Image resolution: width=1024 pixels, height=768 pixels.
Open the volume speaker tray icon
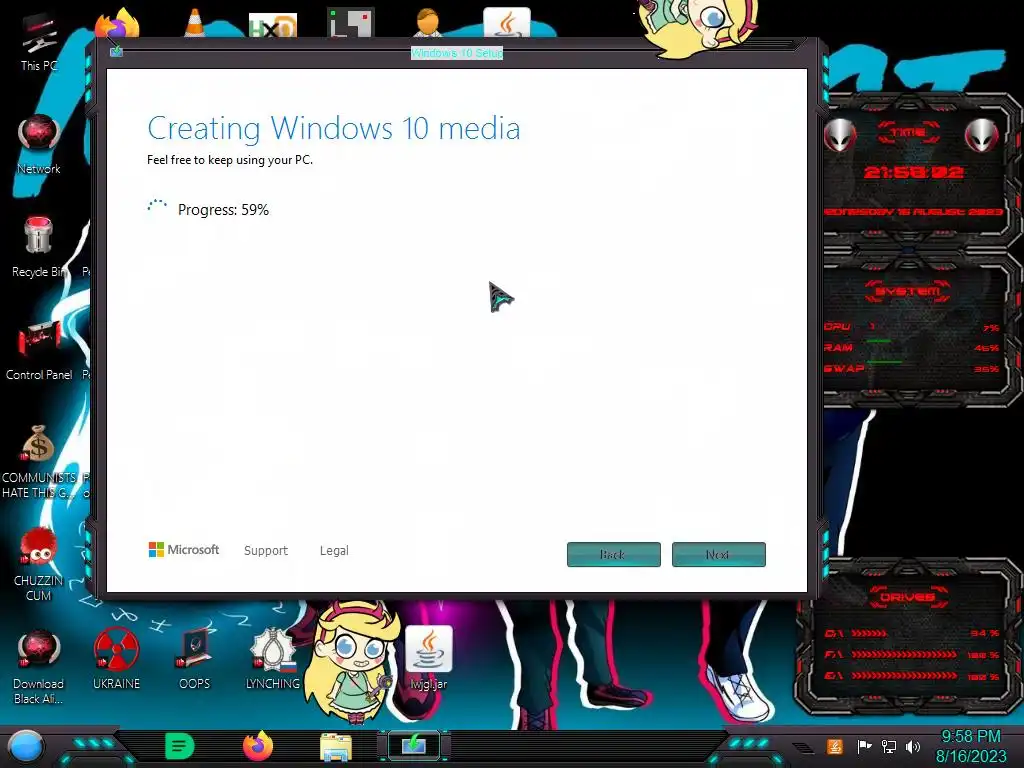click(x=913, y=746)
